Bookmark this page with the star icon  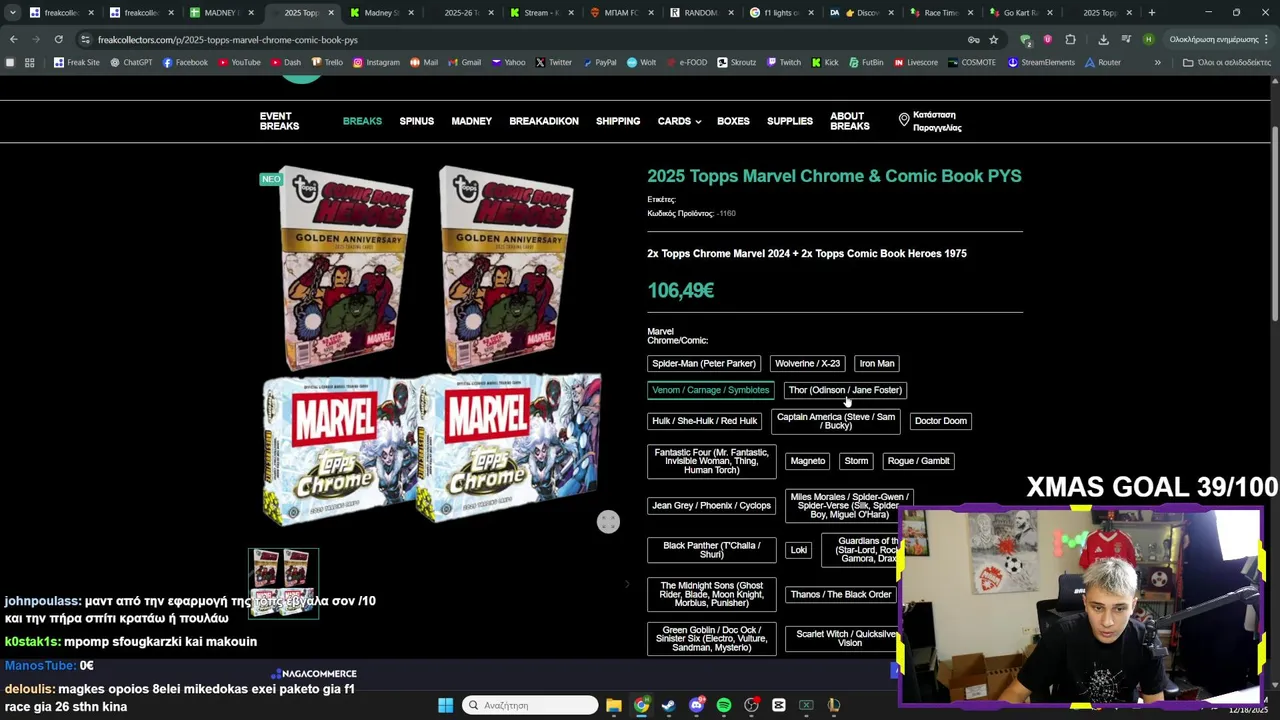click(x=993, y=39)
